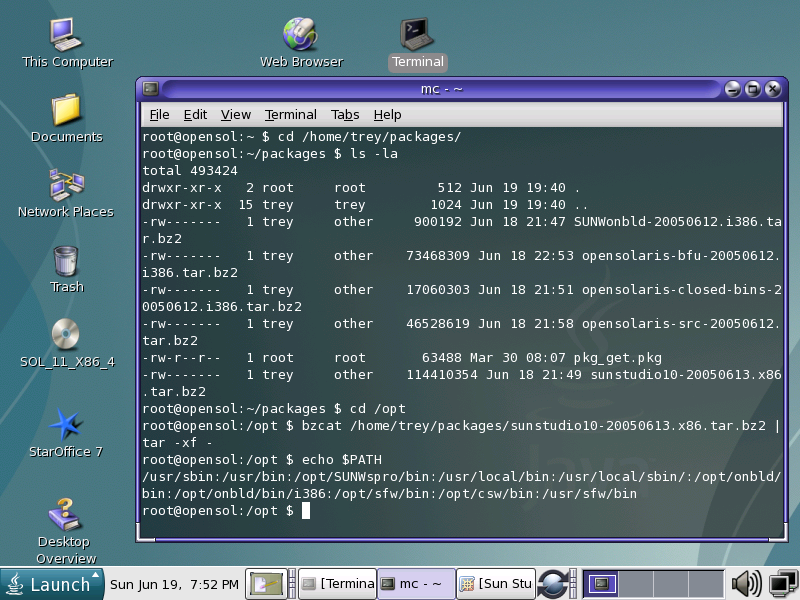Click the SUNWonbld-20050612.i386.ta filename
The width and height of the screenshot is (800, 600).
point(678,221)
